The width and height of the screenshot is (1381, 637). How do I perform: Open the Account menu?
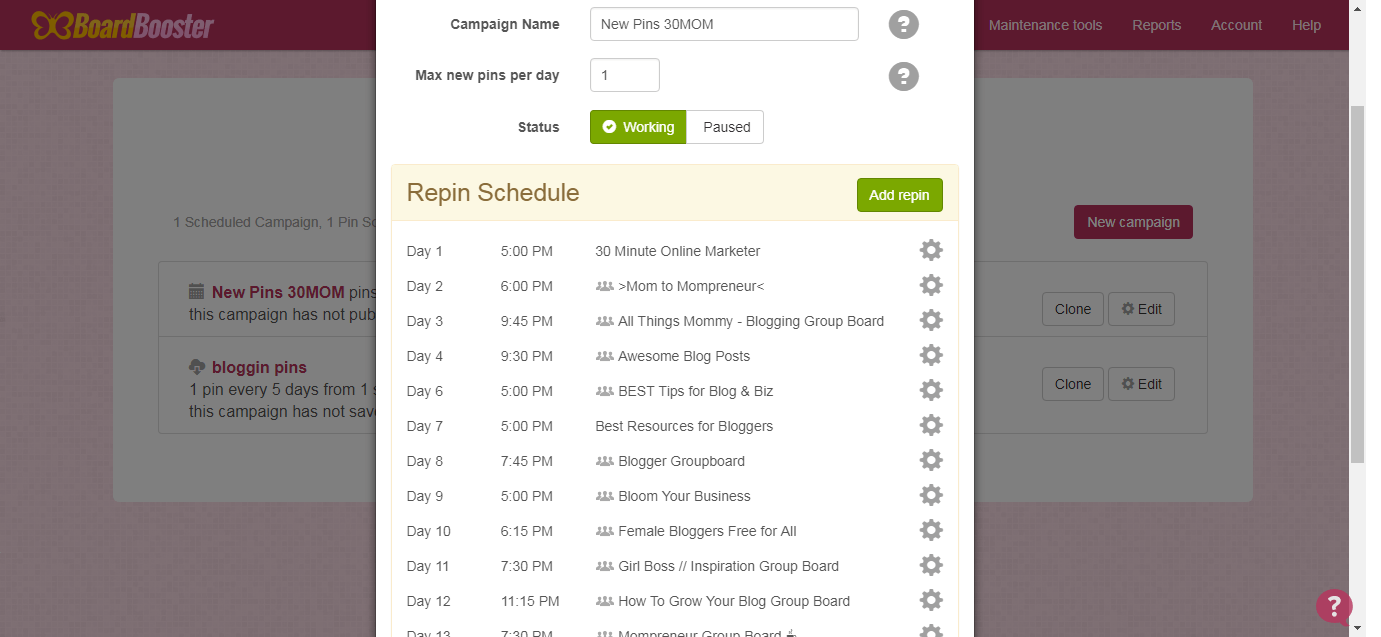[1236, 25]
